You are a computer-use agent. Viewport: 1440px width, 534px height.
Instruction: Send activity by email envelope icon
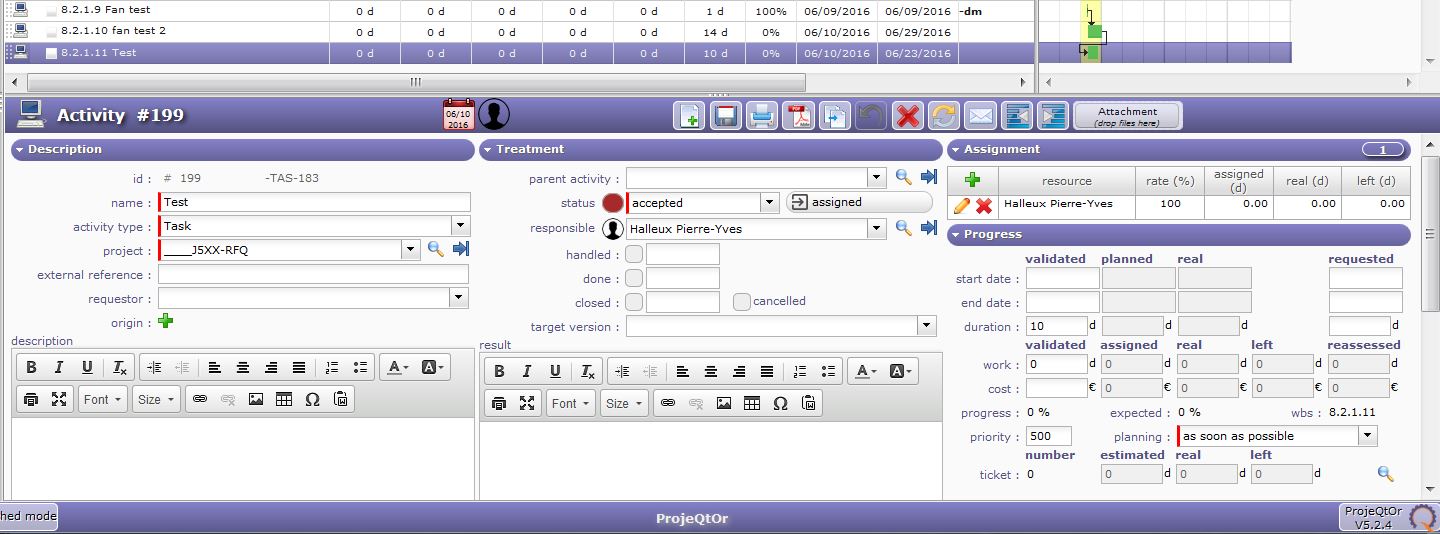pyautogui.click(x=980, y=116)
